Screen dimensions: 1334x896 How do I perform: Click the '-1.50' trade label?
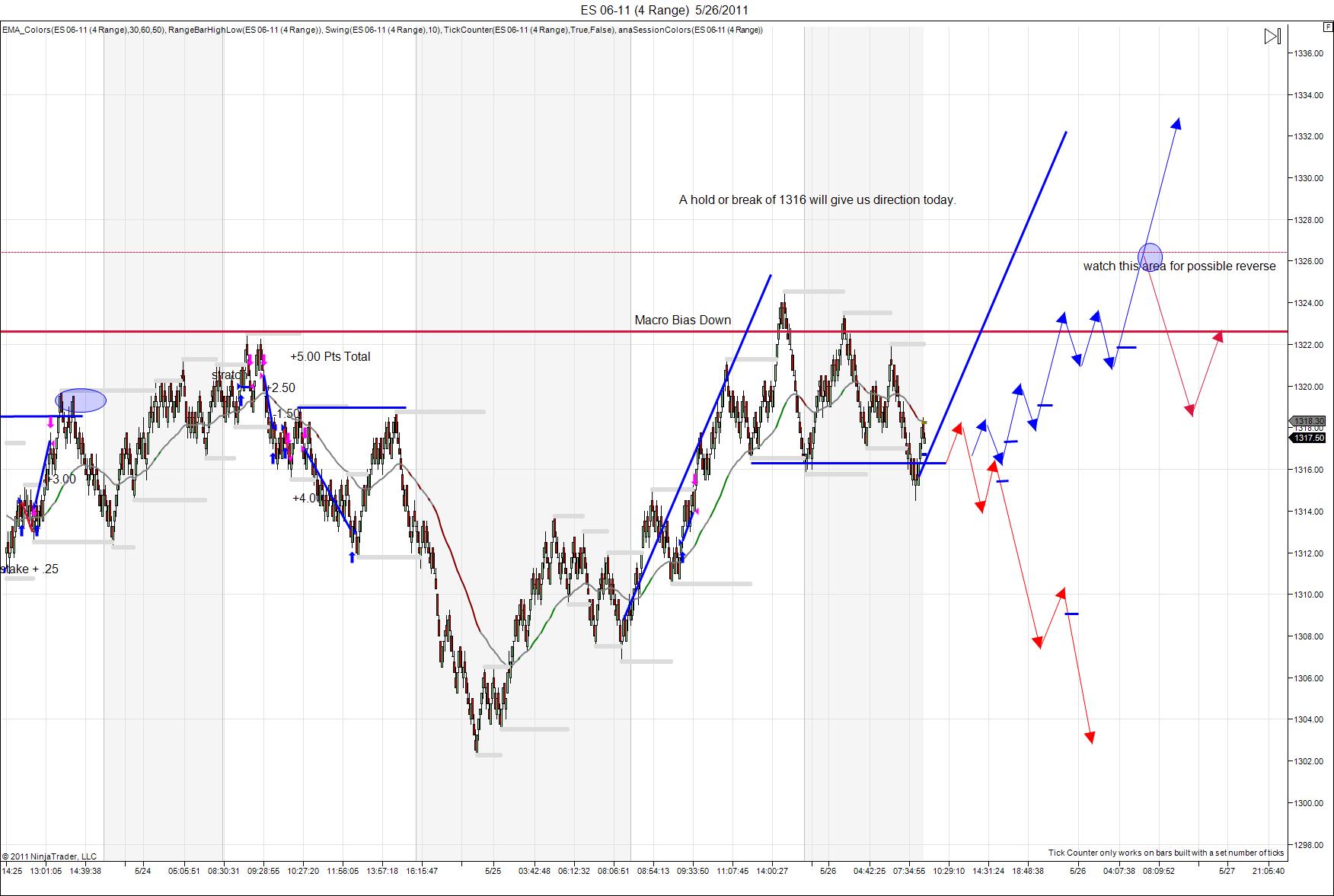(x=287, y=414)
